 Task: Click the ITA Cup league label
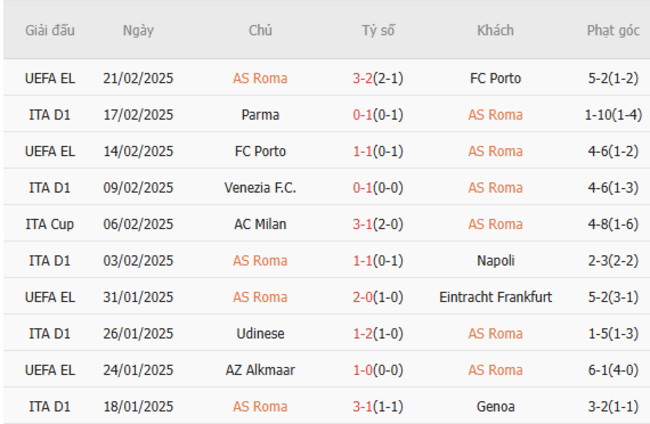[50, 224]
